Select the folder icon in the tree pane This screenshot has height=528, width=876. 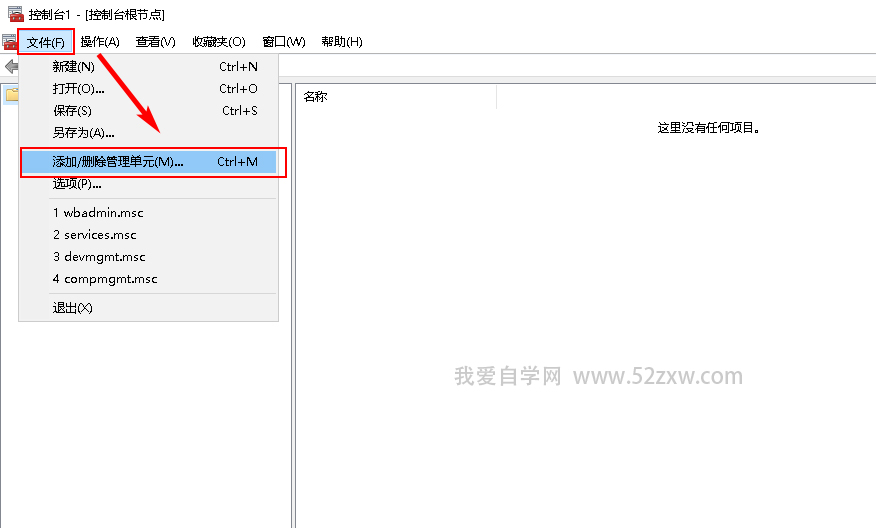(x=11, y=95)
